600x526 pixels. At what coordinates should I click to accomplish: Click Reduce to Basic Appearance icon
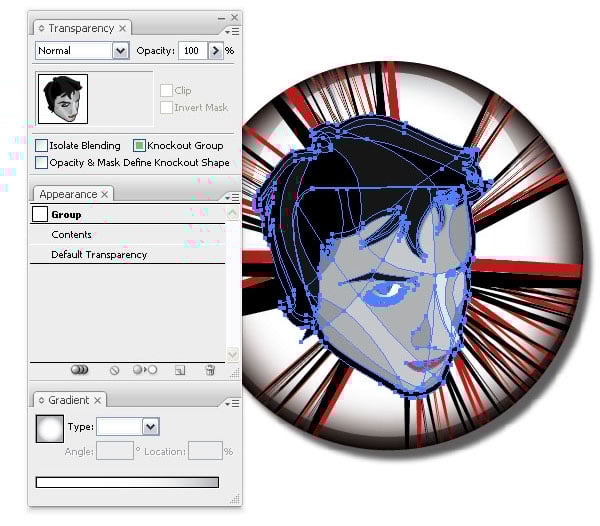click(144, 370)
